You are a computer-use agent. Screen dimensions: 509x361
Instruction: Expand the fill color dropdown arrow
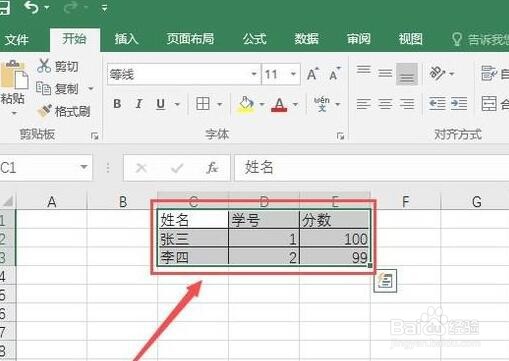[x=262, y=104]
